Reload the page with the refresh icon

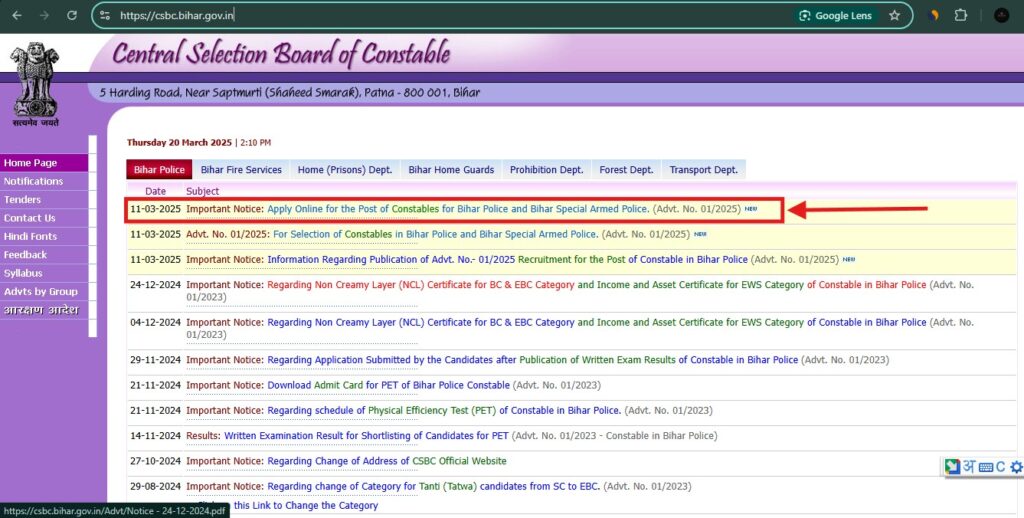[x=72, y=15]
